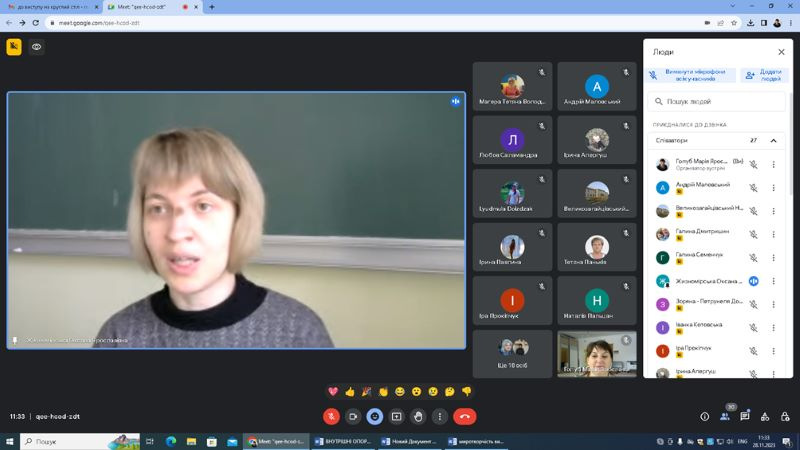Select the Наталія Пальцан participant tile
The image size is (800, 450).
point(596,301)
